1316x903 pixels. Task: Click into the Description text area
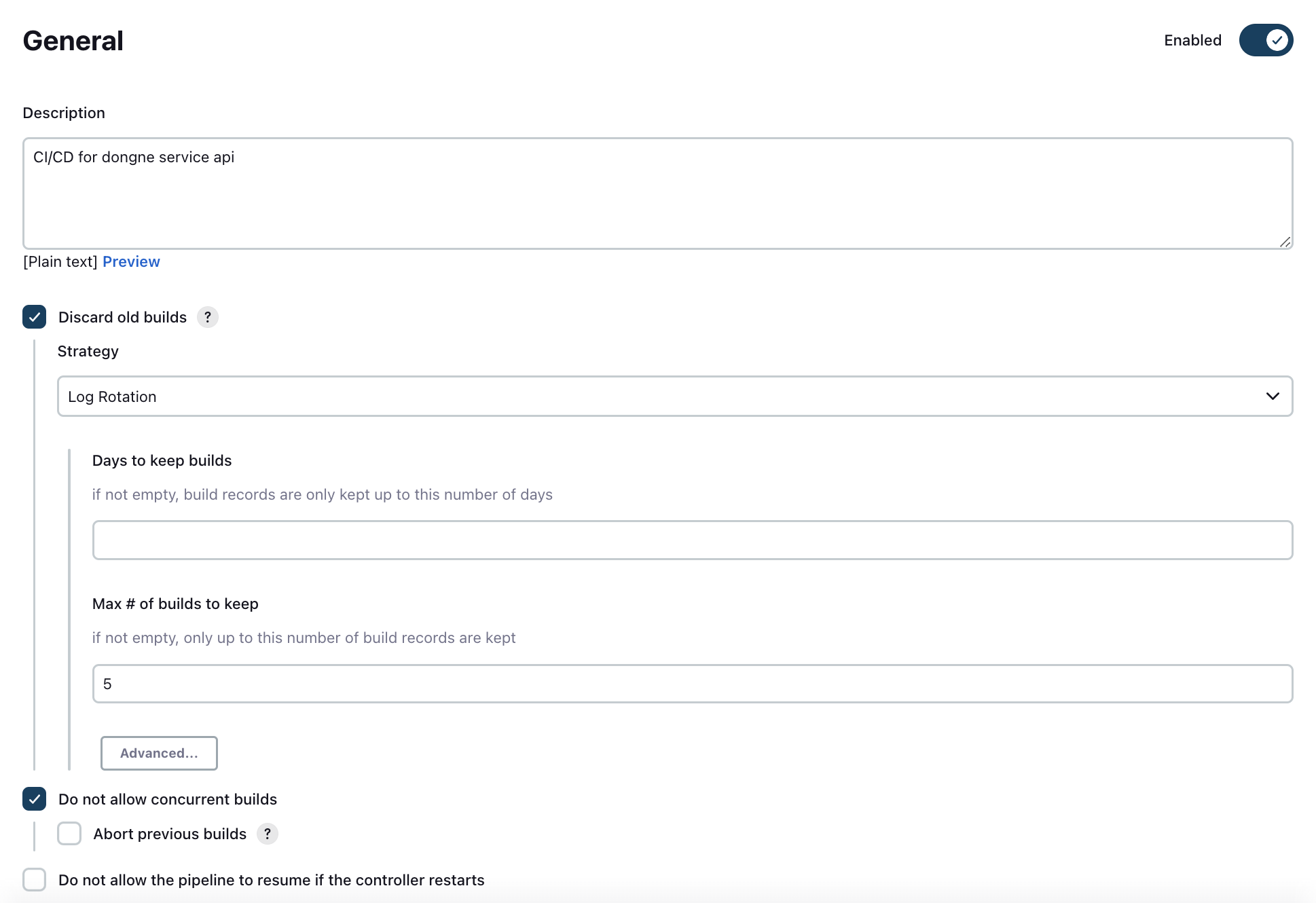tap(657, 193)
